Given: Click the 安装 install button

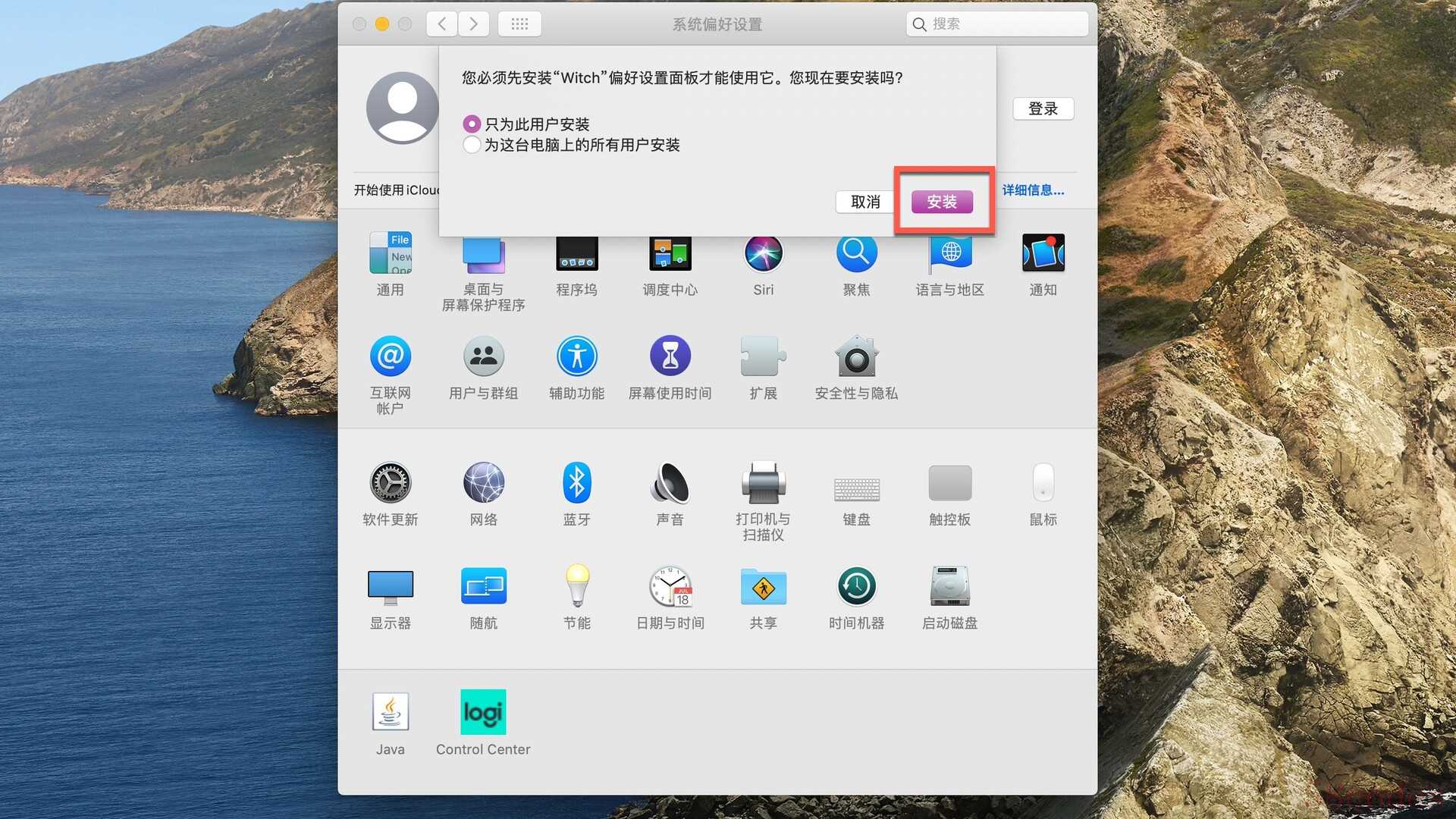Looking at the screenshot, I should [942, 202].
